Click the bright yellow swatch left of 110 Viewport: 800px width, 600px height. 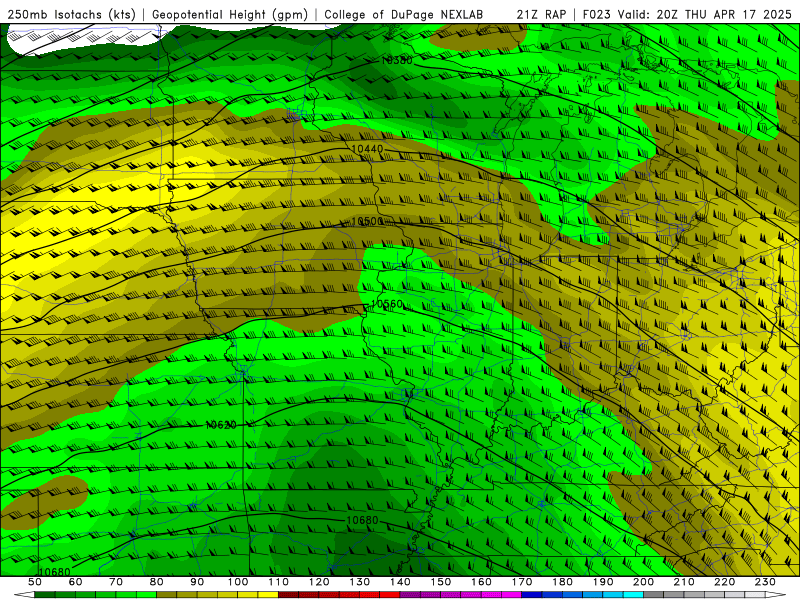click(x=268, y=595)
